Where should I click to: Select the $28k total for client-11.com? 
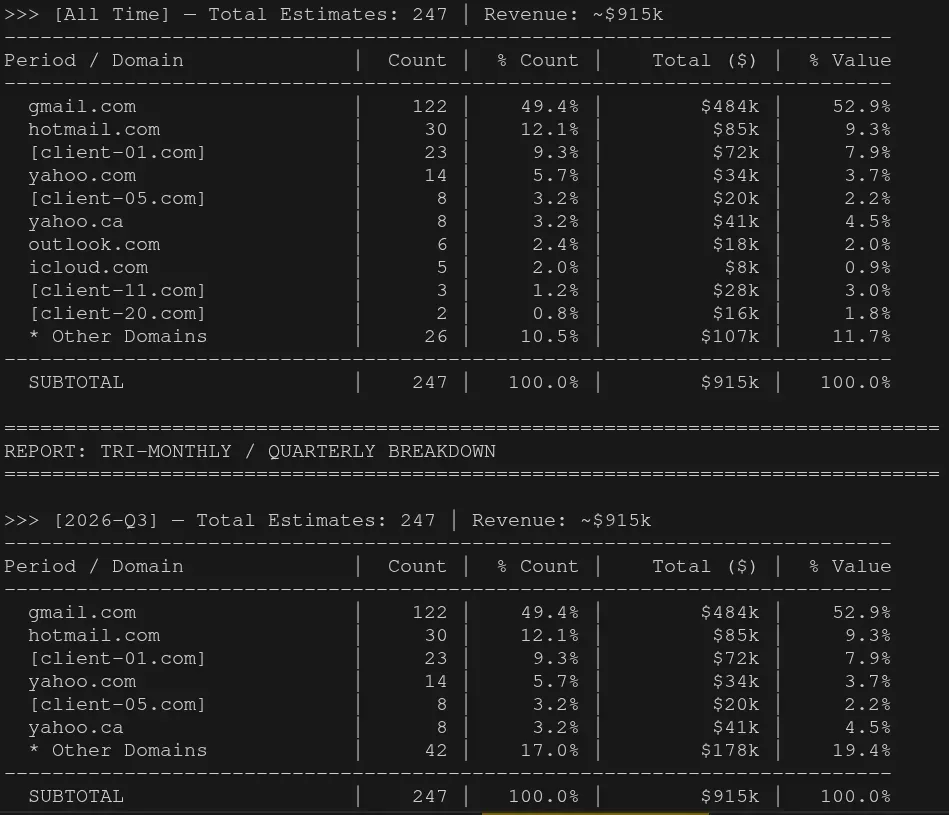[x=736, y=290]
